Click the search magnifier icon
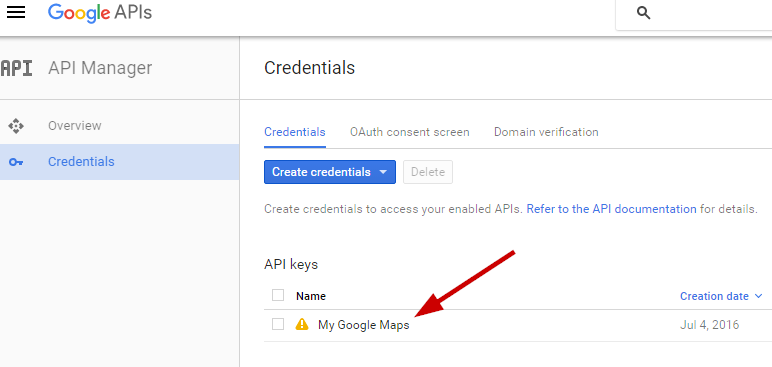The width and height of the screenshot is (772, 367). point(643,13)
